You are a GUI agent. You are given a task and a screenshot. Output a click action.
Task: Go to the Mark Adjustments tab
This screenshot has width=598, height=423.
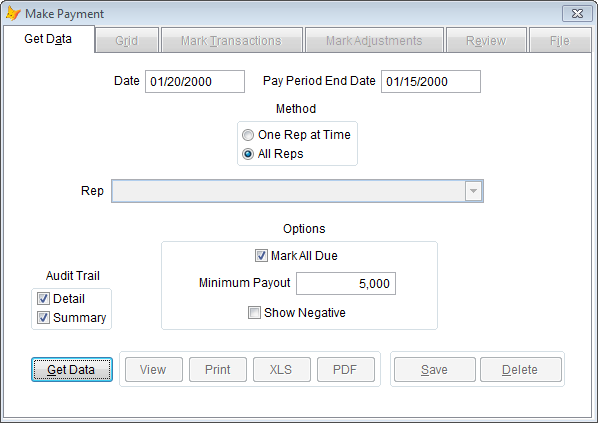374,40
